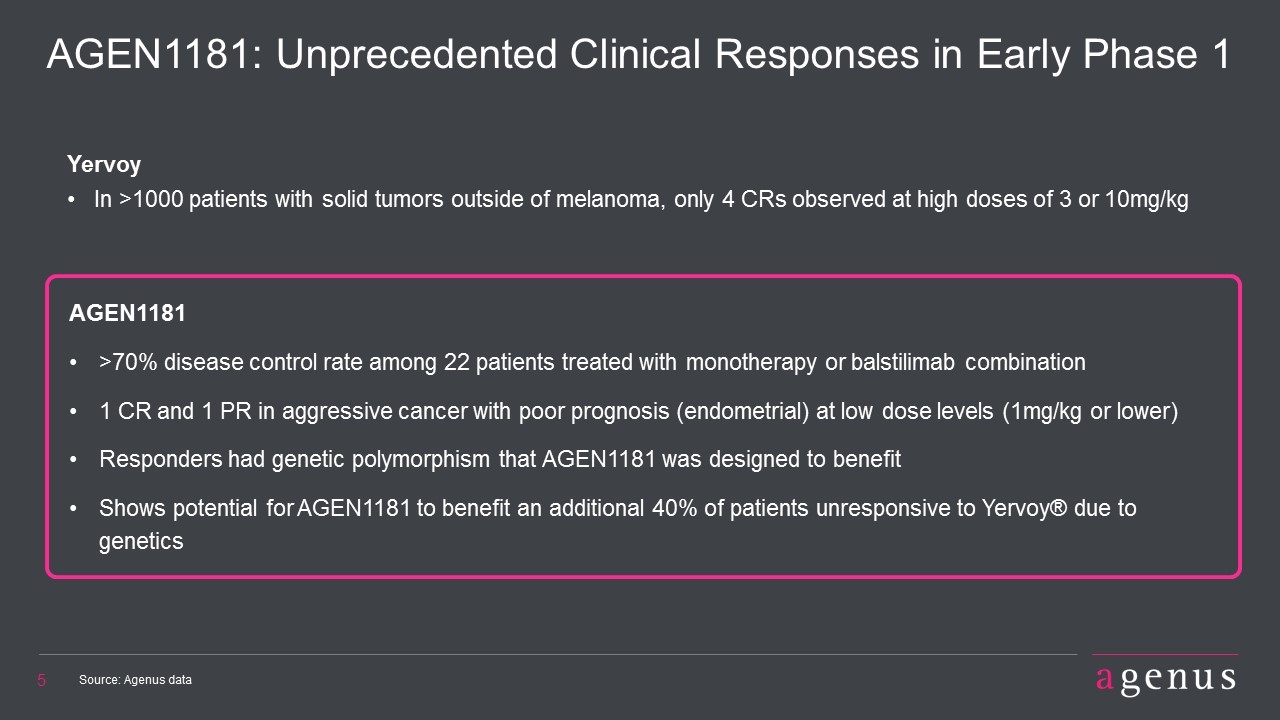This screenshot has height=720, width=1280.
Task: Click the pink outlined box border
Action: tap(643, 277)
